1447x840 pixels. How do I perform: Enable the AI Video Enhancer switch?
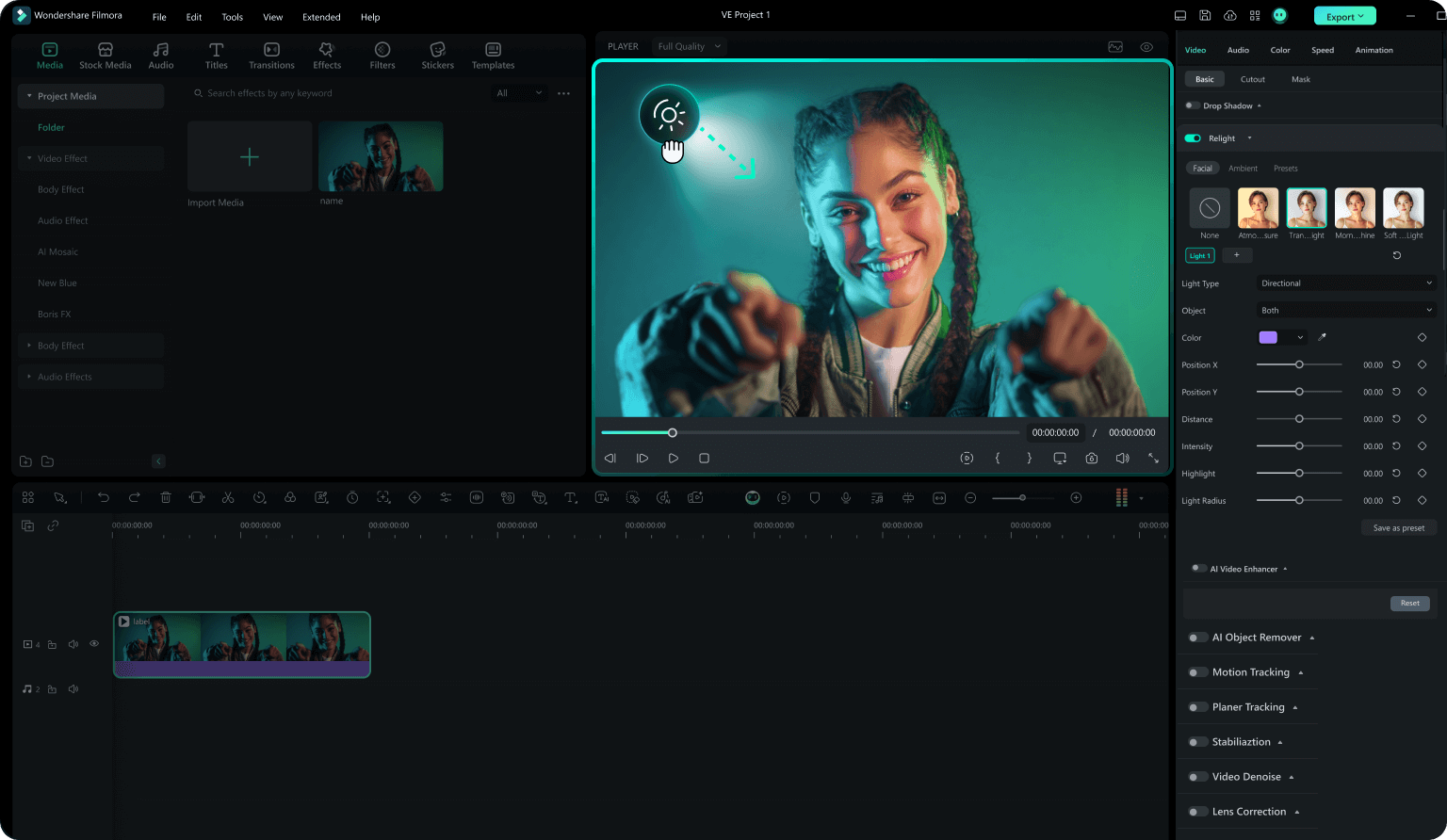click(x=1199, y=569)
